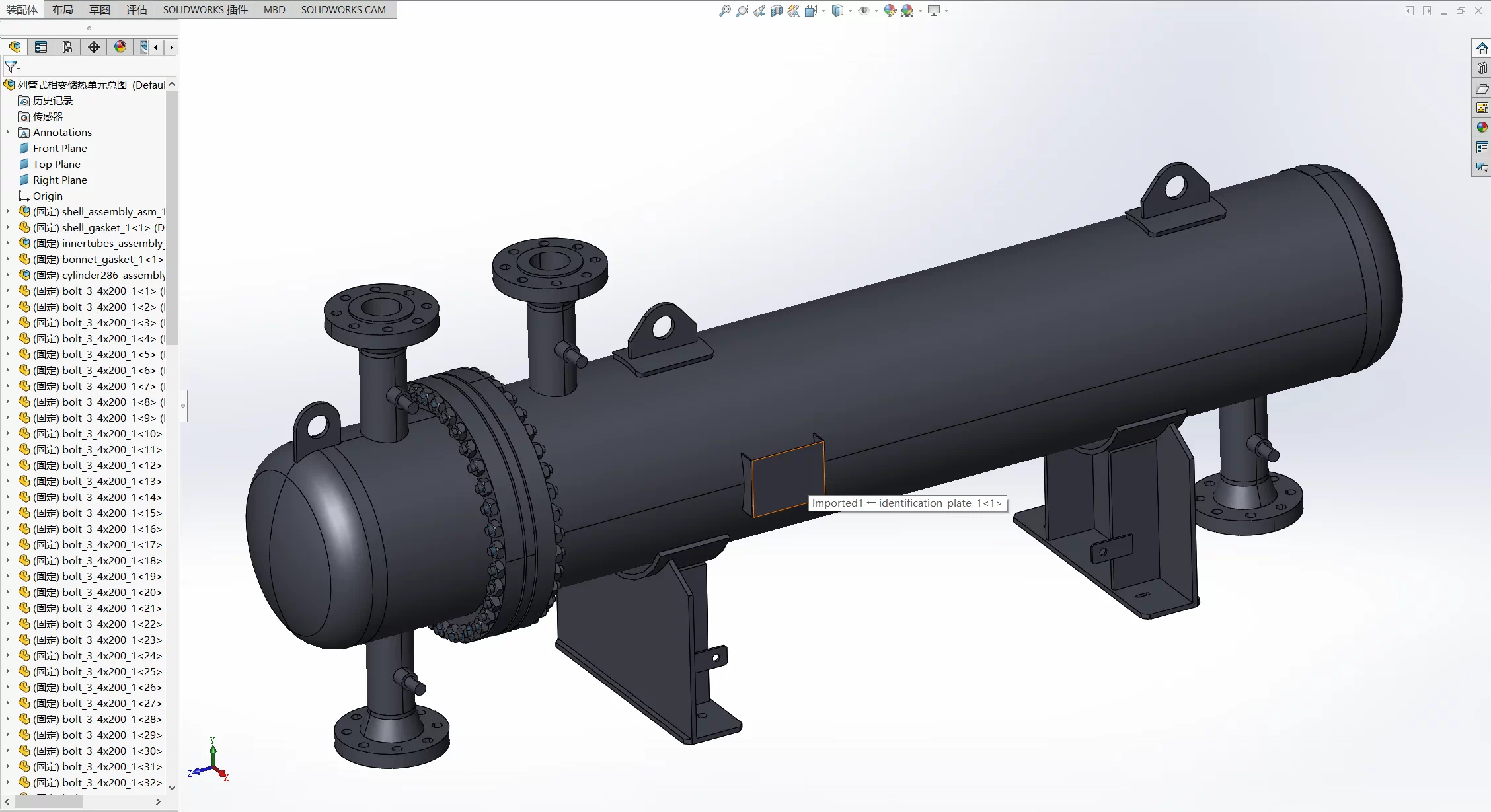Select bolt_3_4x200_1<10> in the tree
Screen dimensions: 1491x812
90,433
